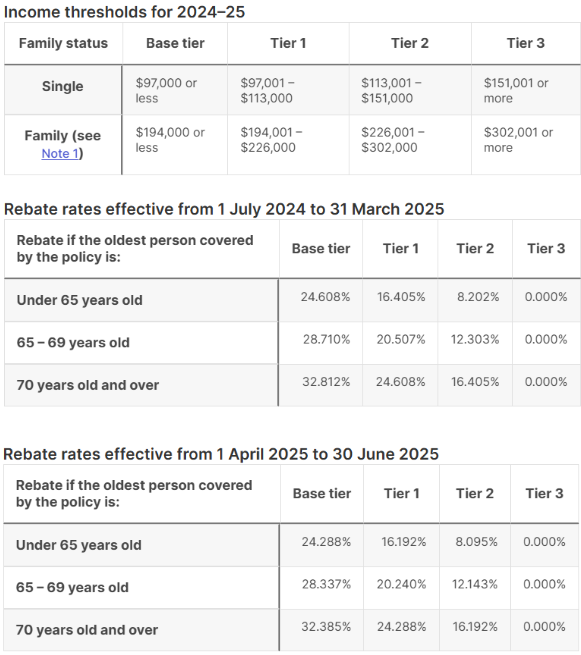This screenshot has width=581, height=655.
Task: Select the Single row header
Action: 63,89
